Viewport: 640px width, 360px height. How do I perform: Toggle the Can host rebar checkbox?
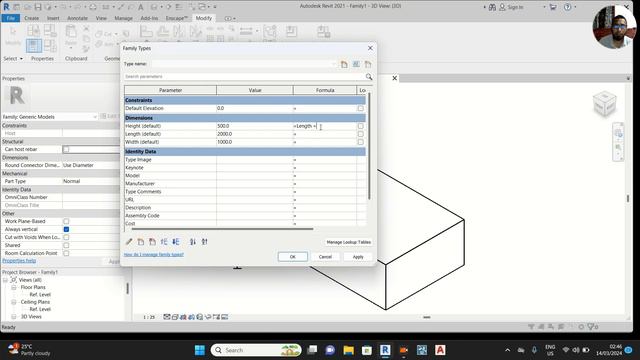tap(66, 149)
